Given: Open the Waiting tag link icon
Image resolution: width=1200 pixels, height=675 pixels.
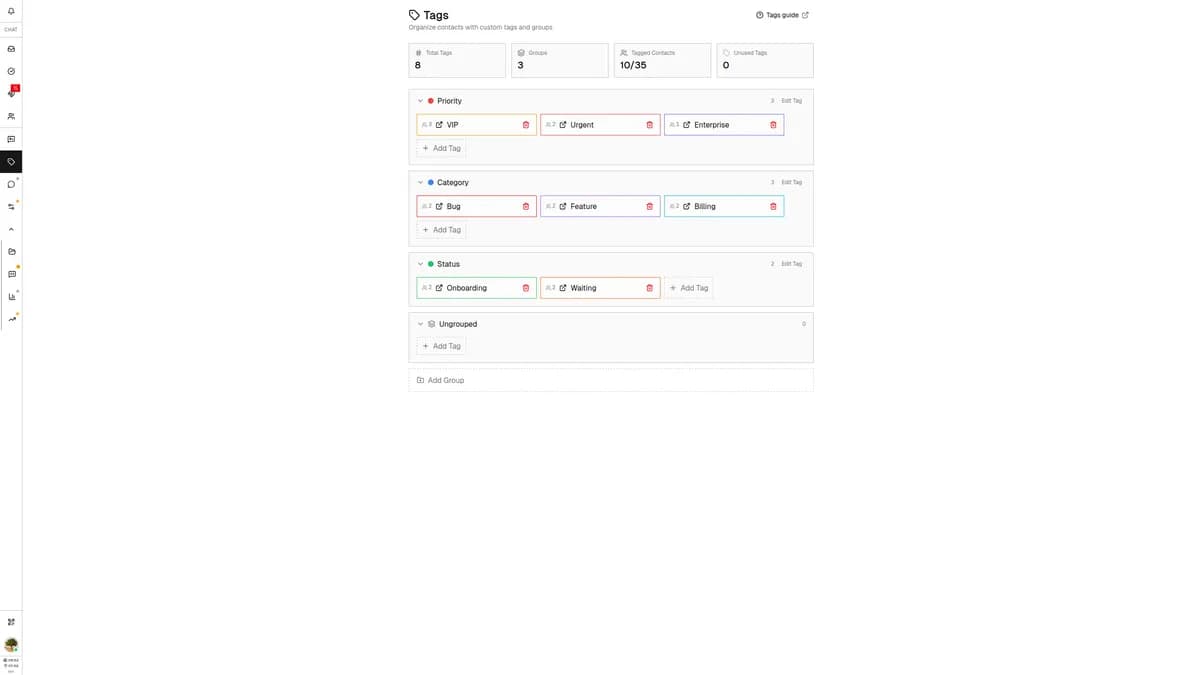Looking at the screenshot, I should point(563,288).
